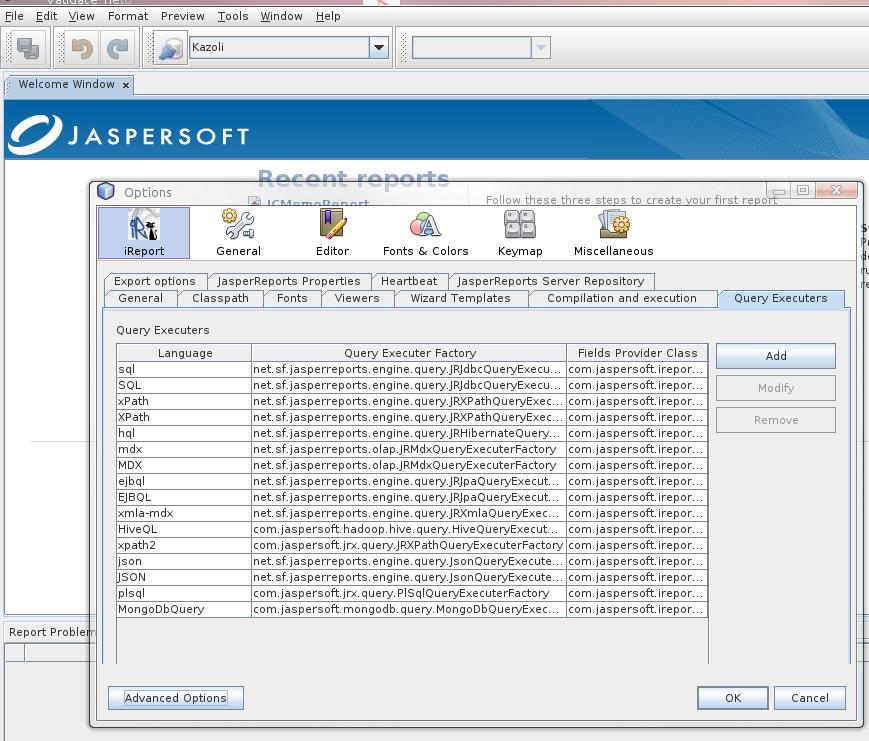
Task: Select the xmla-mdx language row
Action: point(412,513)
